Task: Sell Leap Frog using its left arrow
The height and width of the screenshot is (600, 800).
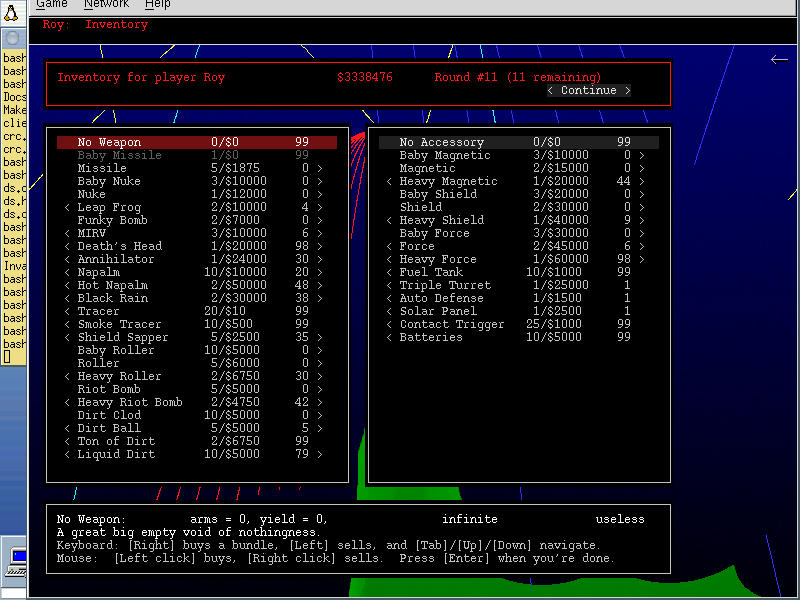Action: pos(67,207)
